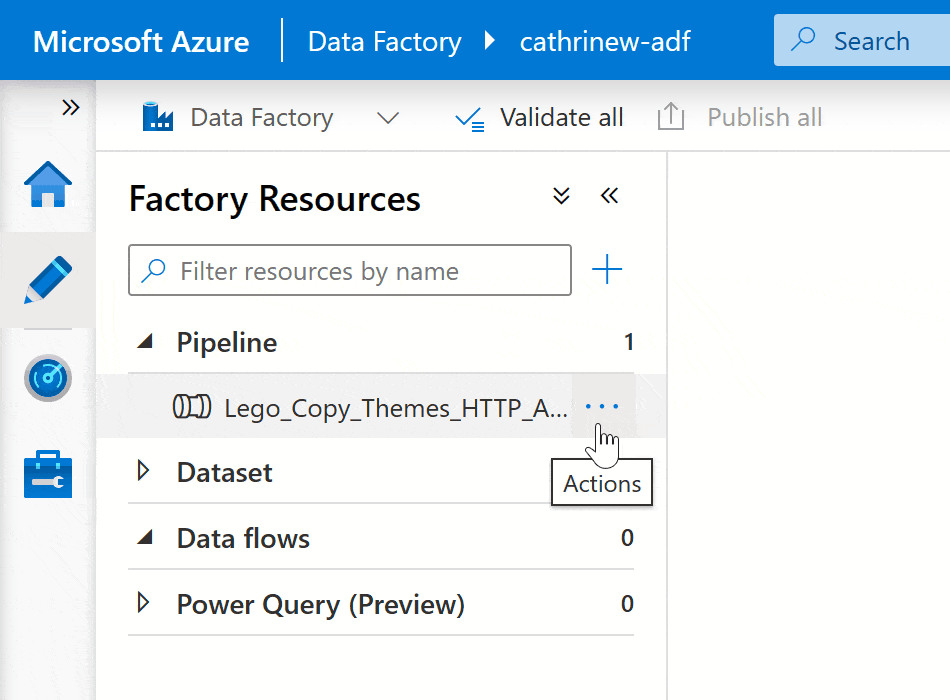Screen dimensions: 950x700
Task: Expand all resource groups with double chevron
Action: pos(562,195)
